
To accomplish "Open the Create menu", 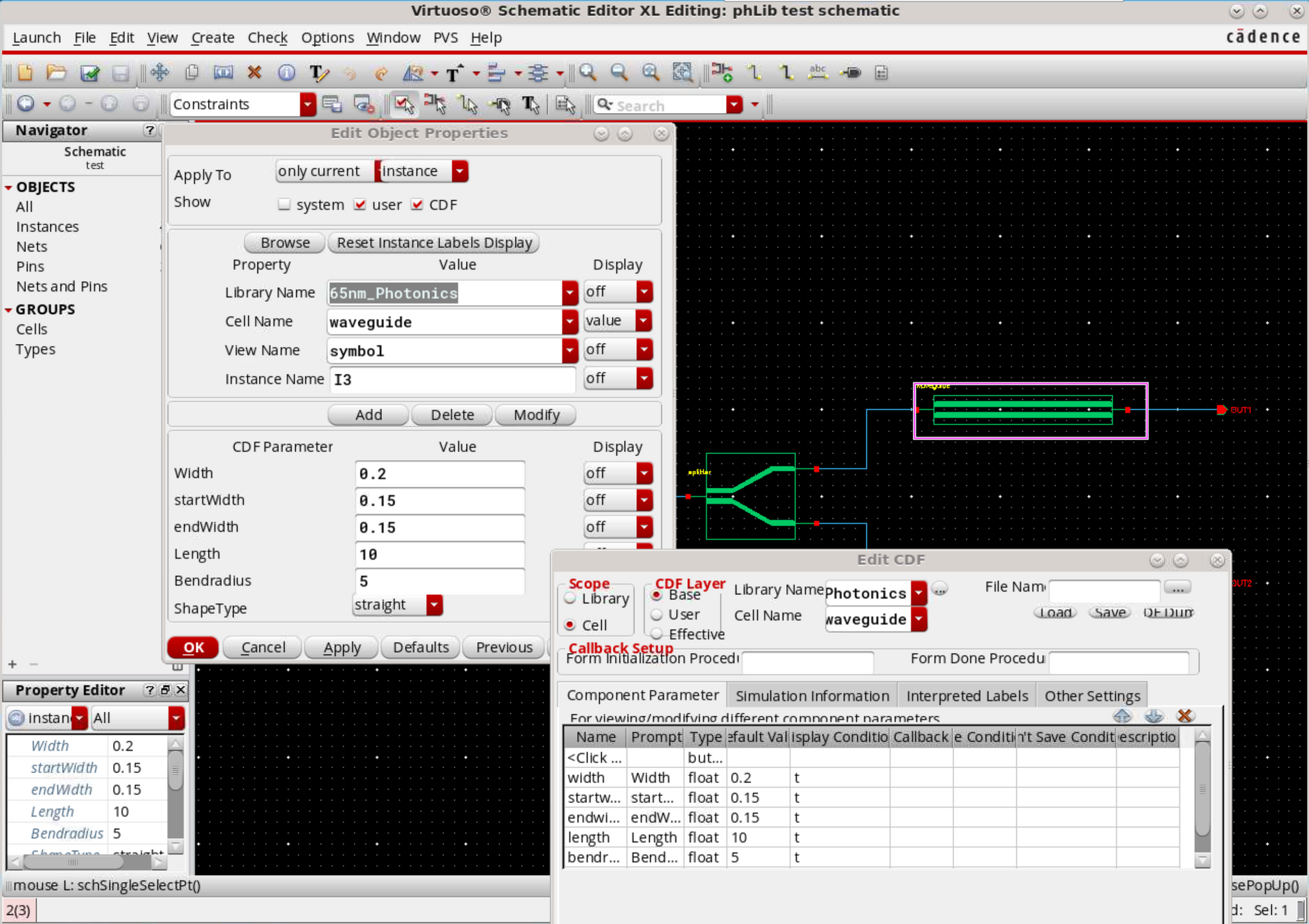I will pos(213,37).
